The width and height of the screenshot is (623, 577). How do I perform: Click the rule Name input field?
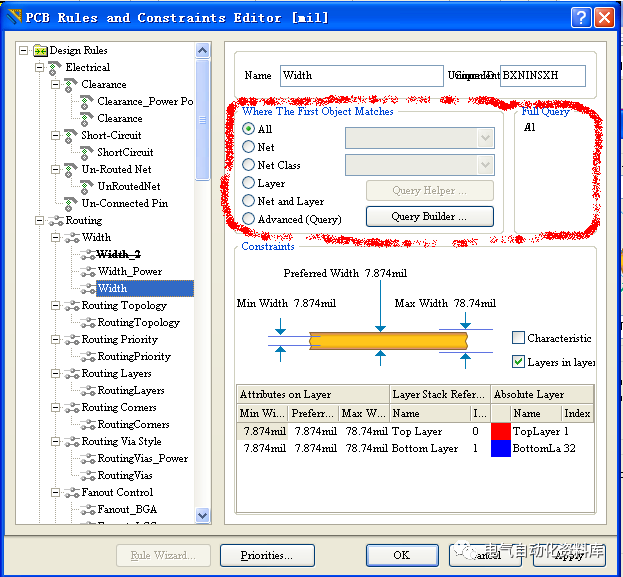362,76
